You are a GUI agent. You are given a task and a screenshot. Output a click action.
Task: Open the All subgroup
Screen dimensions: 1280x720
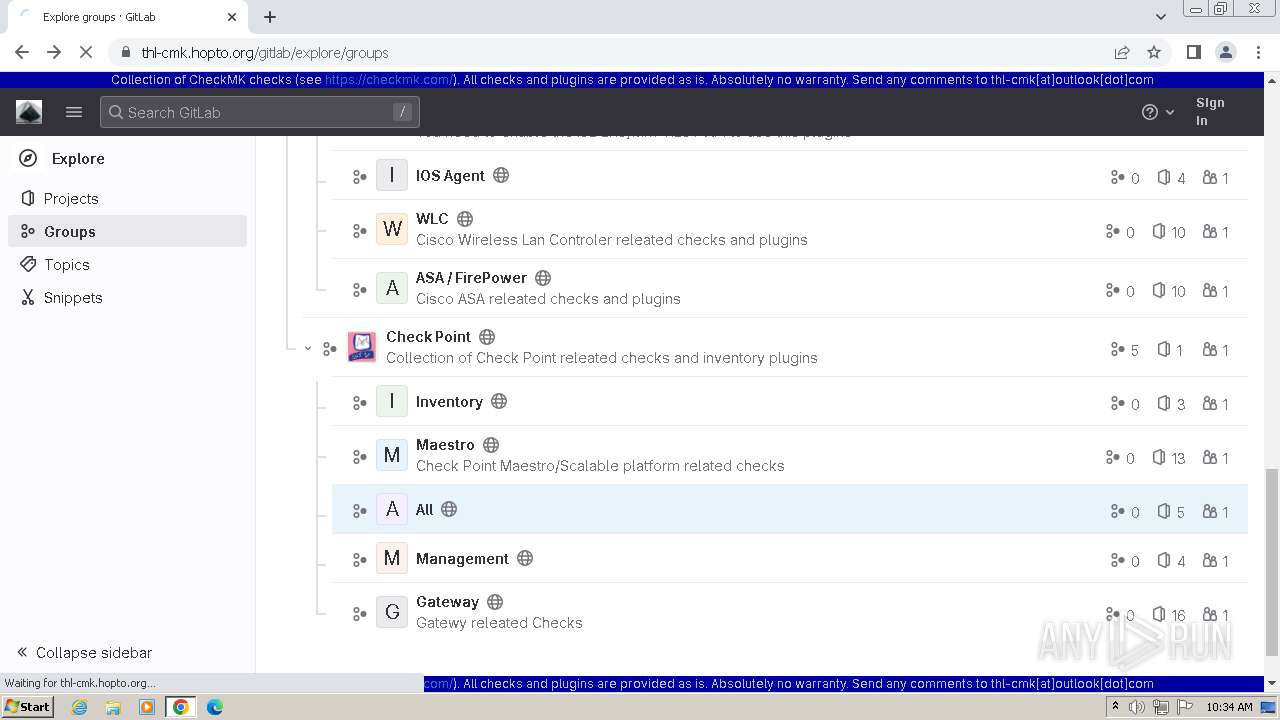[x=424, y=509]
